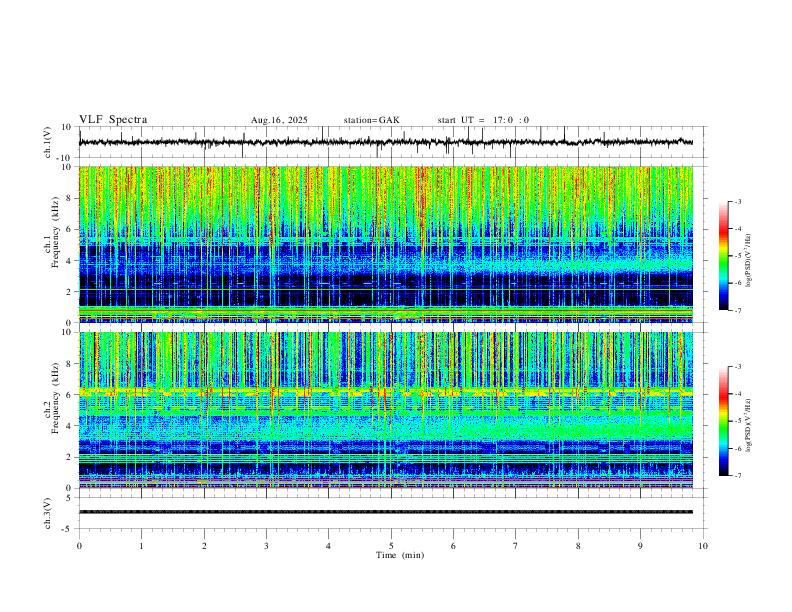Click the "-3" tick on the upper colorbar
Viewport: 792px width, 612px height.
(x=737, y=201)
